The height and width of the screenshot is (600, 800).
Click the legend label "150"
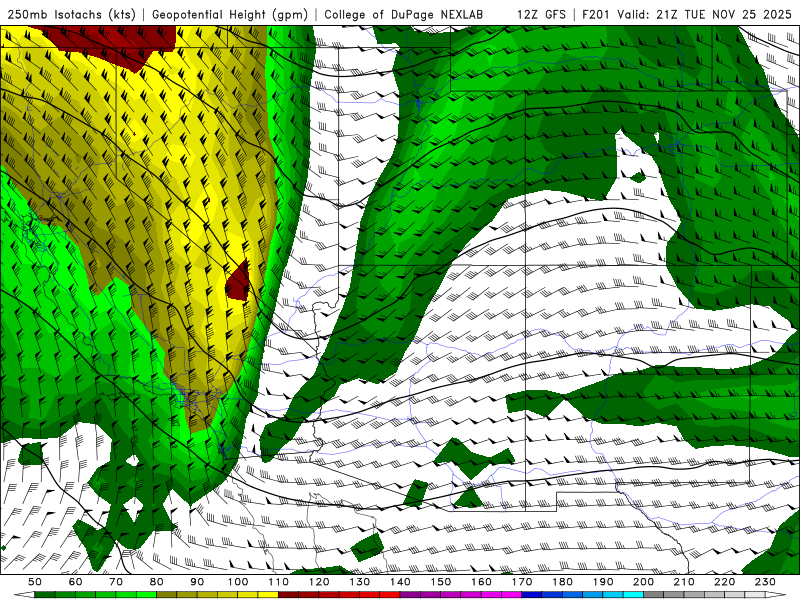(441, 582)
